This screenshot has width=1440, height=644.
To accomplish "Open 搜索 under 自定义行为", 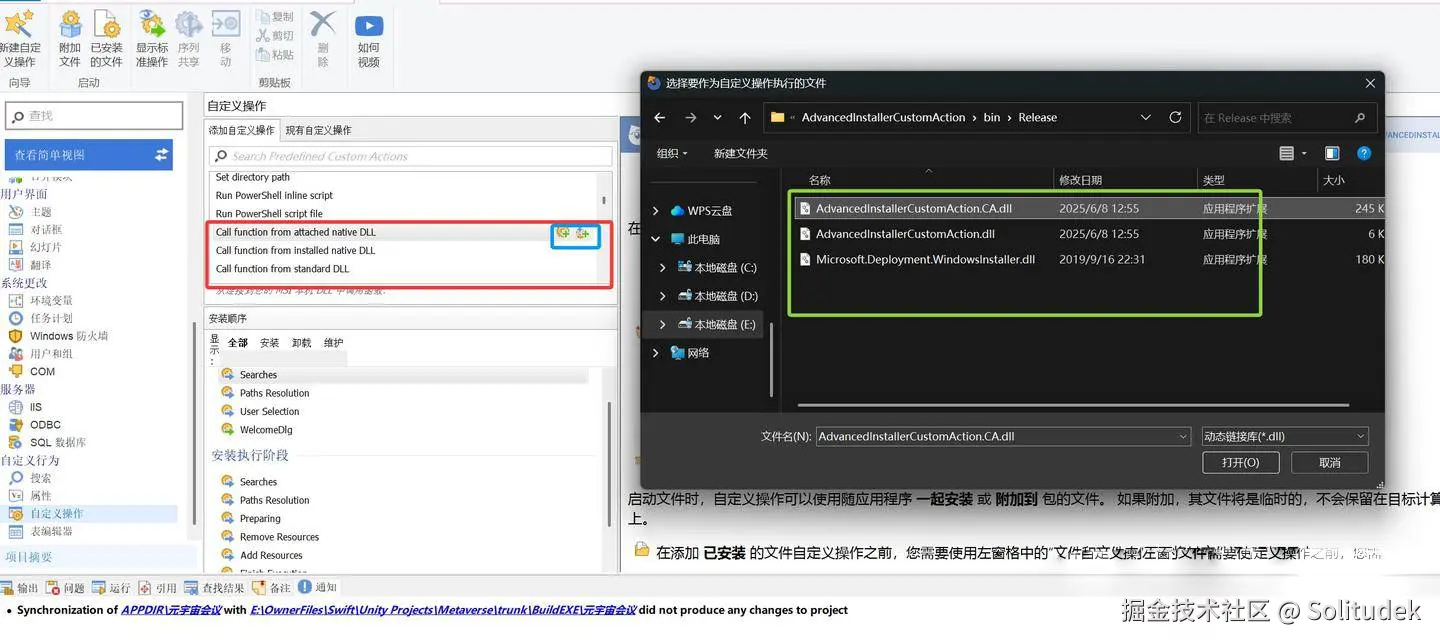I will (x=40, y=478).
